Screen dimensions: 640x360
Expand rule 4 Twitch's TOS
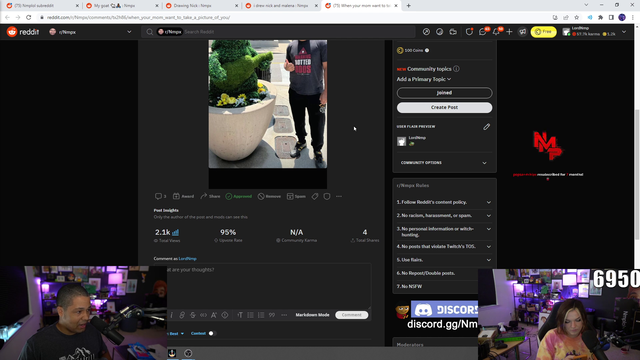point(444,247)
